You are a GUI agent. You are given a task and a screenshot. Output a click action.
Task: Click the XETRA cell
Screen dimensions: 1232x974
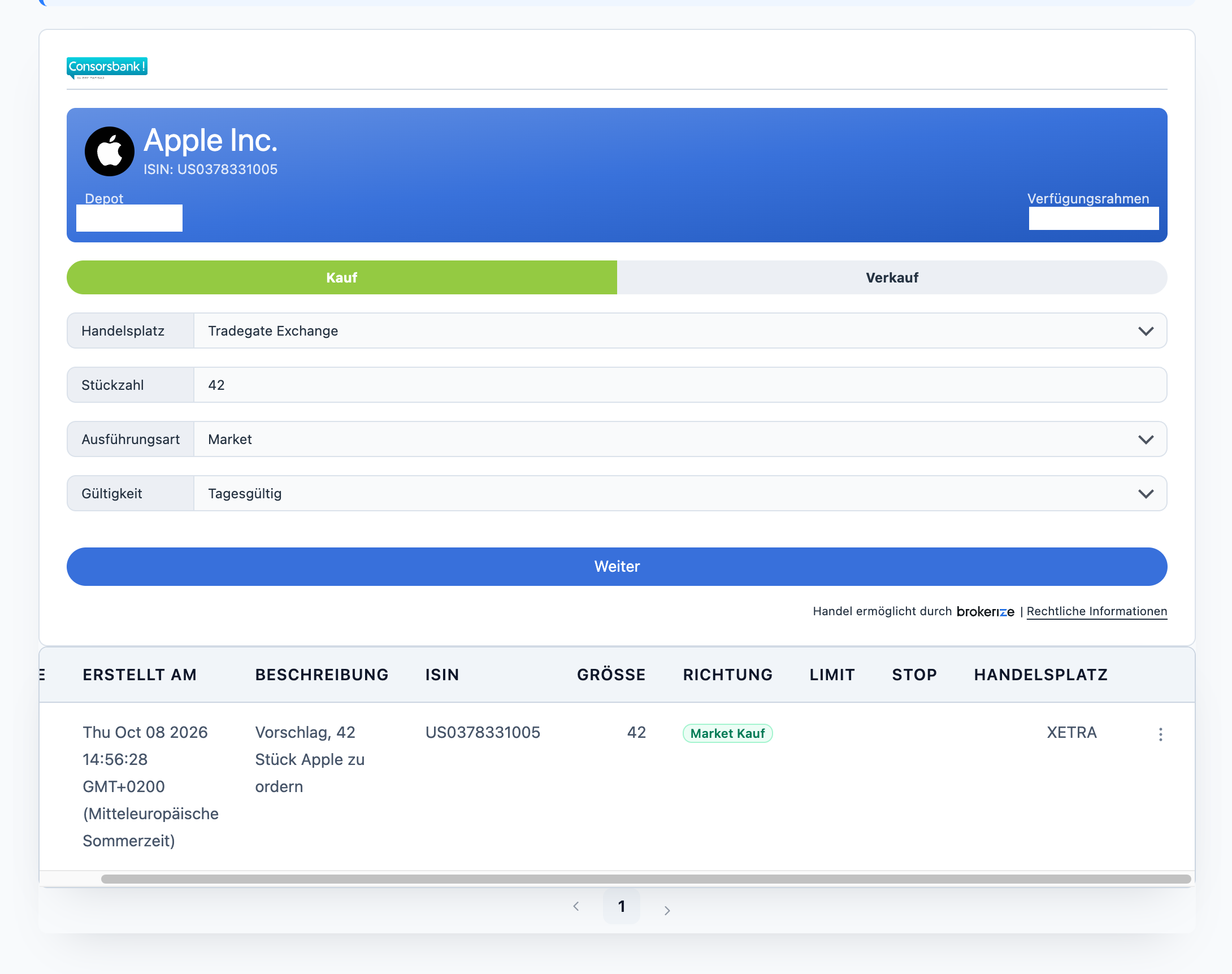tap(1071, 732)
